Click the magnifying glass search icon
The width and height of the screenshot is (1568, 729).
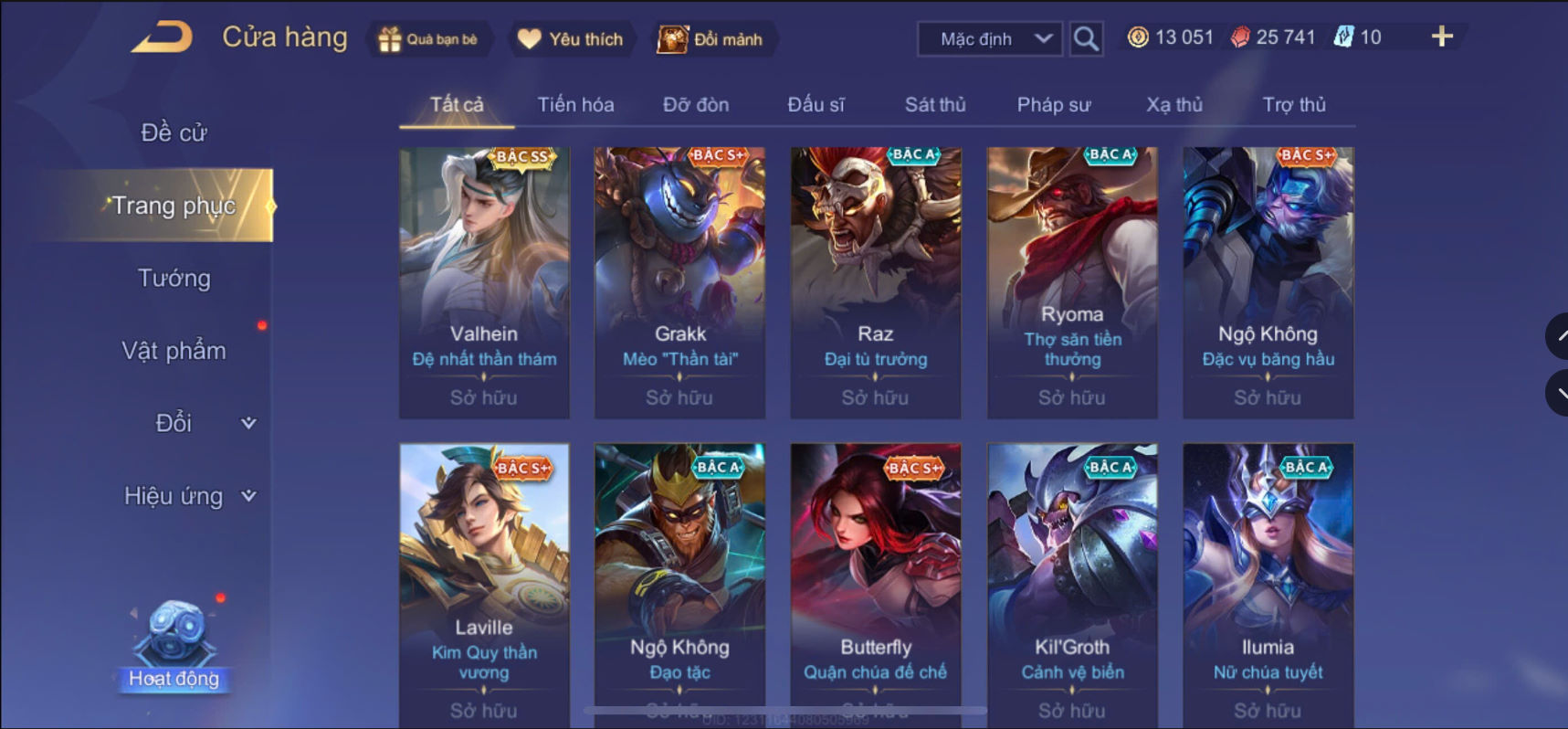pos(1086,38)
